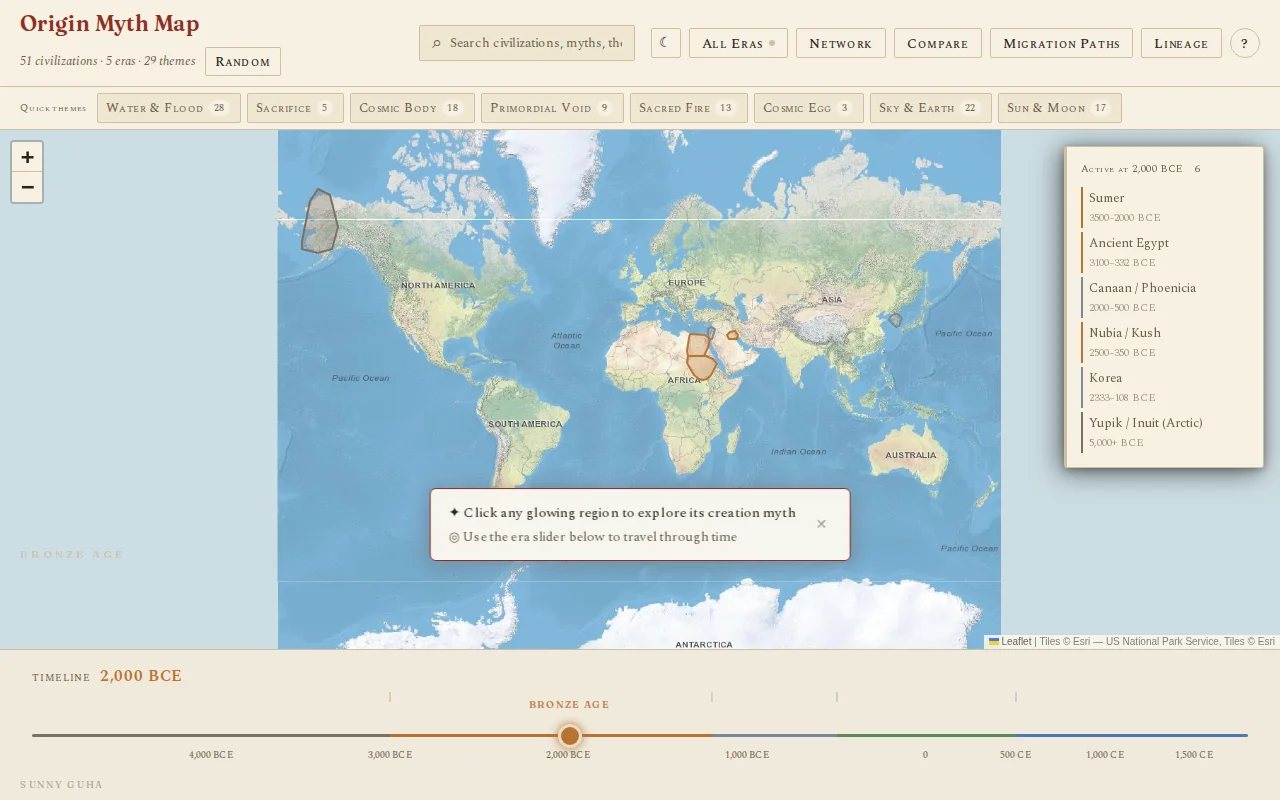Image resolution: width=1280 pixels, height=800 pixels.
Task: Select Canaan / Phoenicia entry
Action: tap(1165, 297)
